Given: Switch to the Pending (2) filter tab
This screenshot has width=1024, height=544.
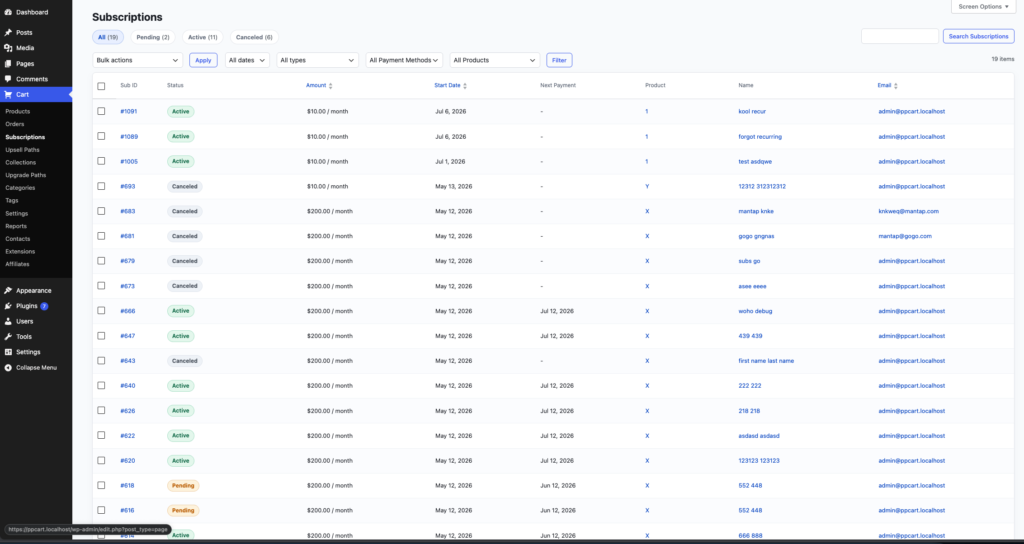Looking at the screenshot, I should click(153, 37).
